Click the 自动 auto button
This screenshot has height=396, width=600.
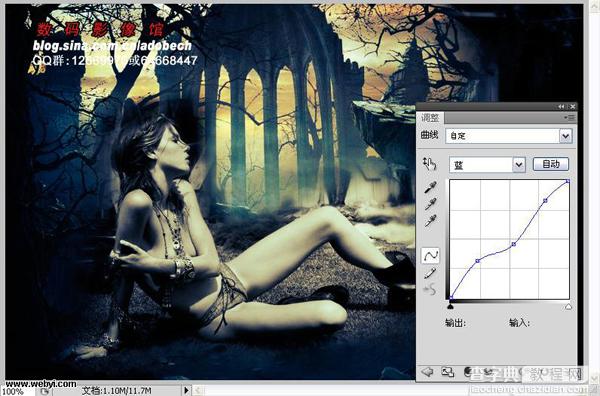click(551, 164)
